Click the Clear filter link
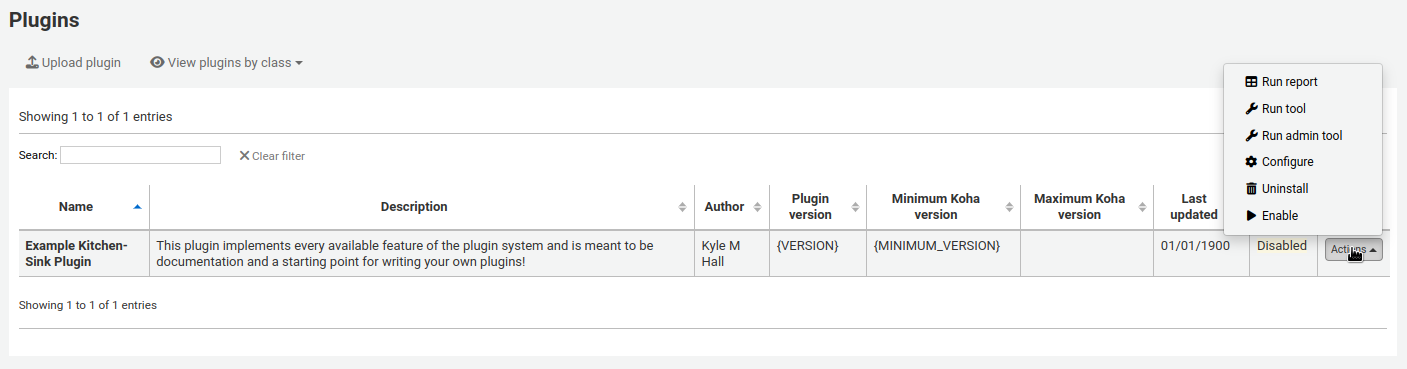The image size is (1407, 369). (x=272, y=156)
